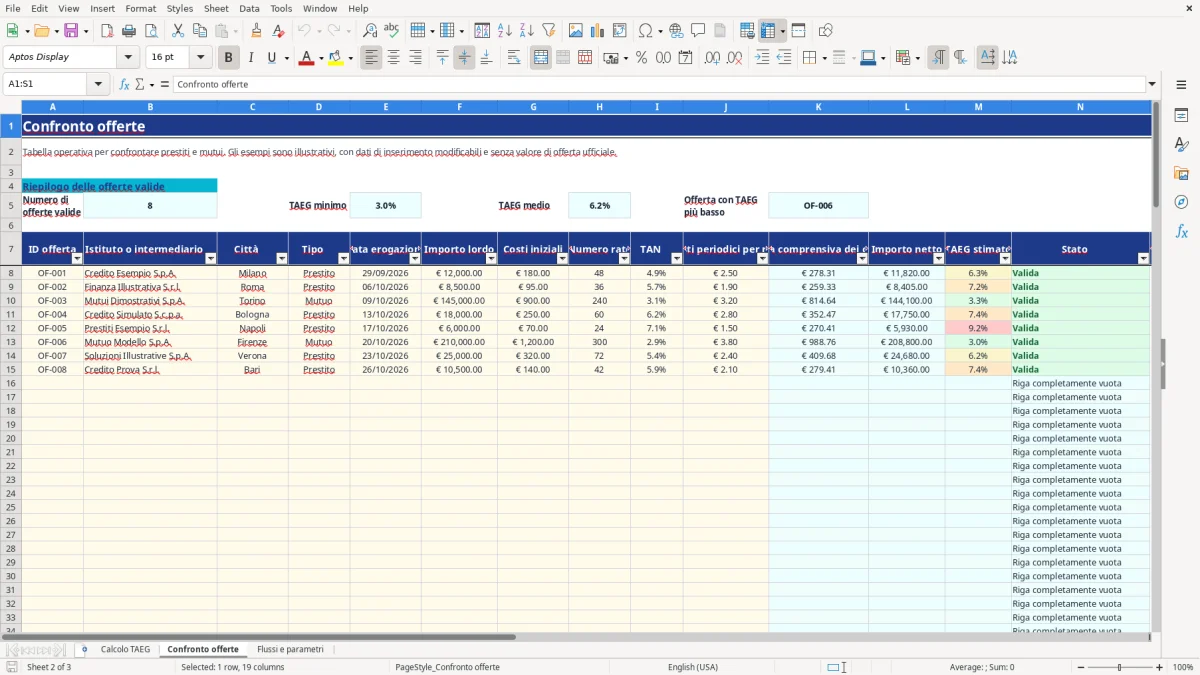Click the zoom slider in status bar
Image resolution: width=1200 pixels, height=675 pixels.
(1118, 667)
